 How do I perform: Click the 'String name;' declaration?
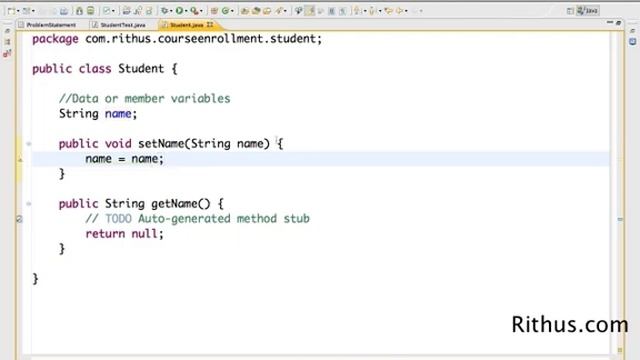point(98,113)
